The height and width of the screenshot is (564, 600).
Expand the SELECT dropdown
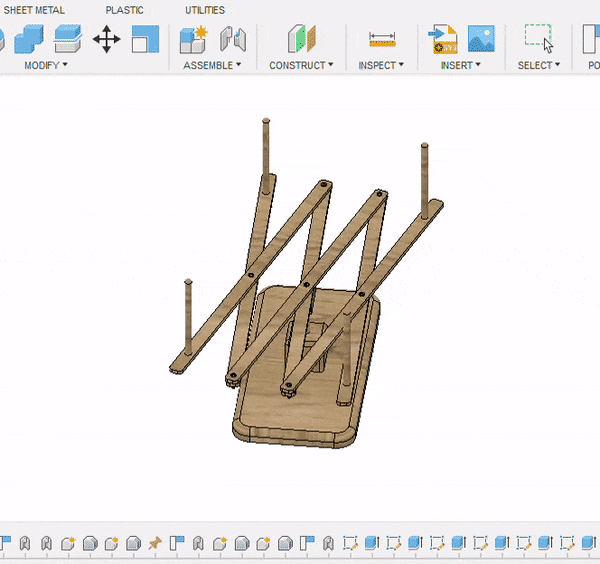coord(539,65)
